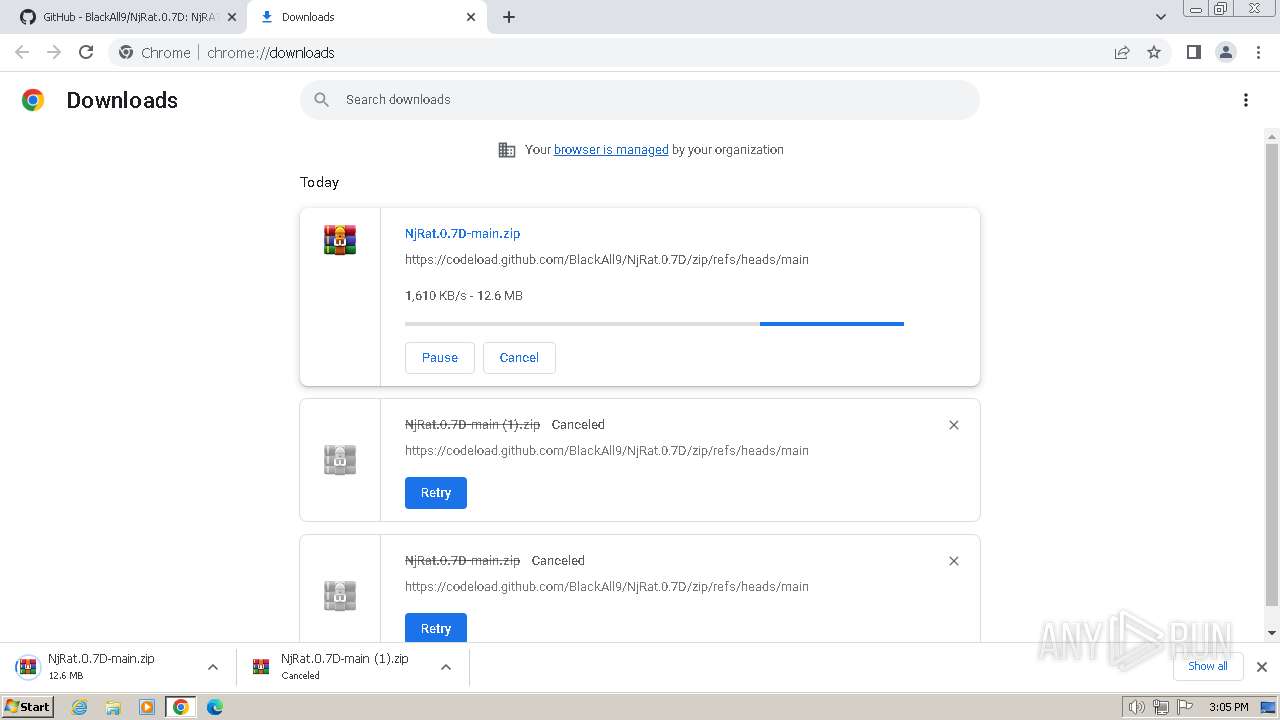This screenshot has width=1280, height=720.
Task: Click the page vertical scrollbar
Action: point(1272,375)
